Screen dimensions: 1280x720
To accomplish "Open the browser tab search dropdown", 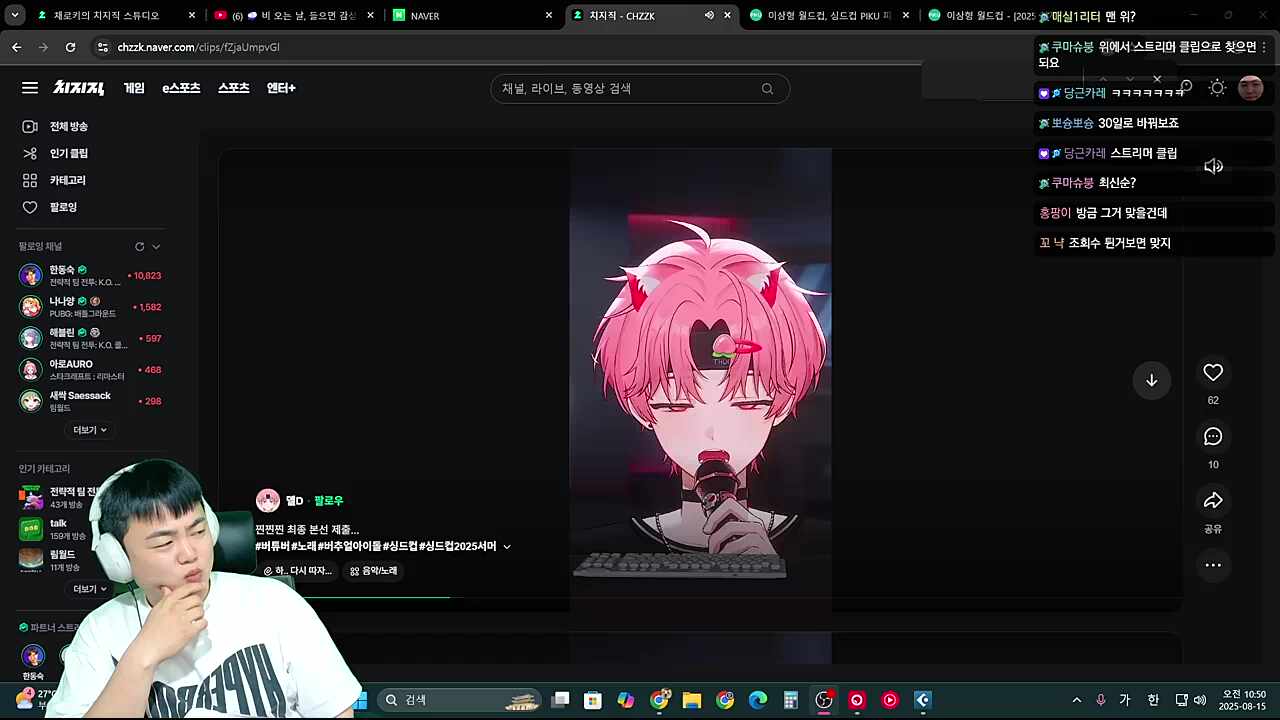I will 15,15.
